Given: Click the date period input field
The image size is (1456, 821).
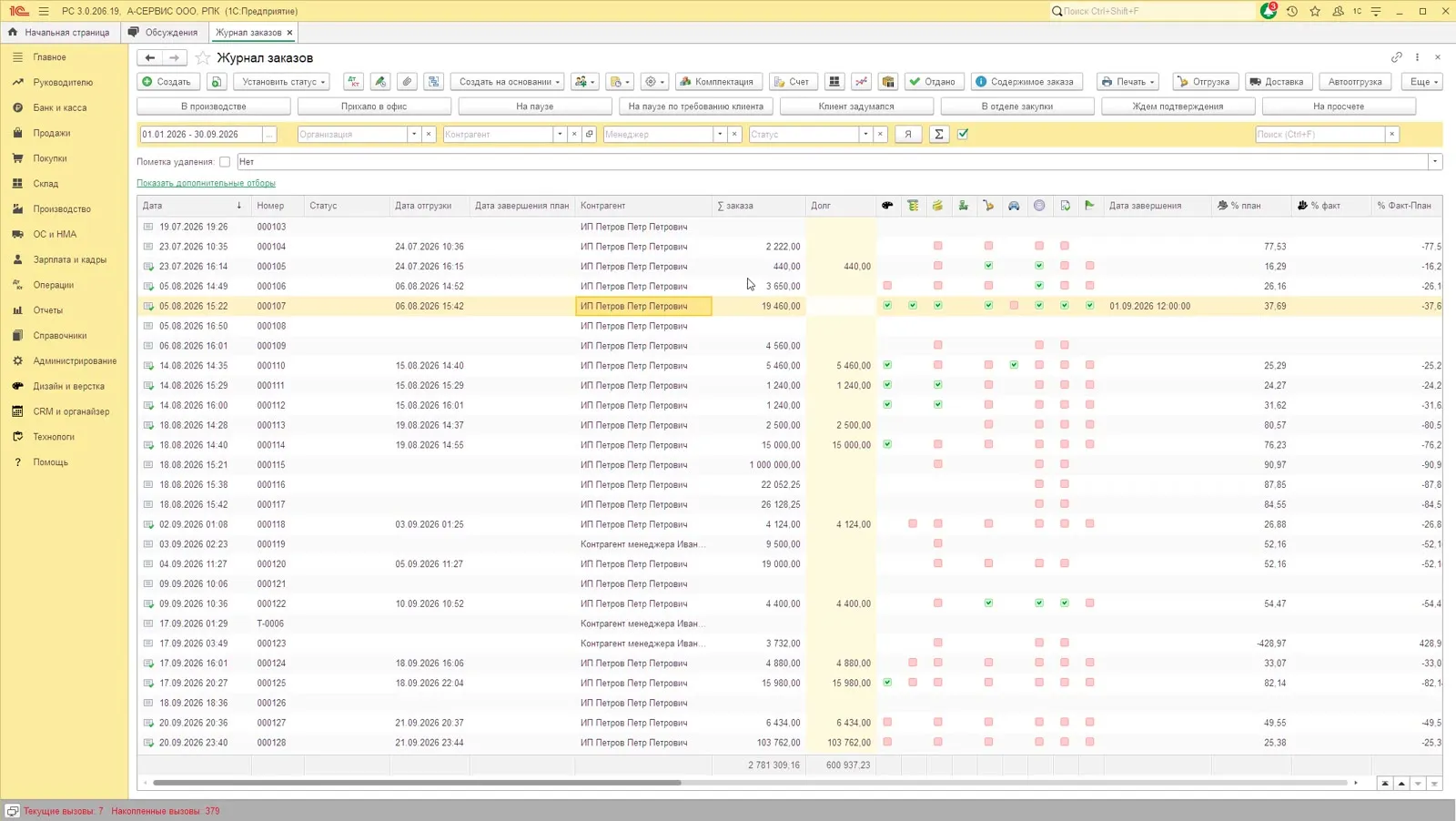Looking at the screenshot, I should [x=200, y=134].
